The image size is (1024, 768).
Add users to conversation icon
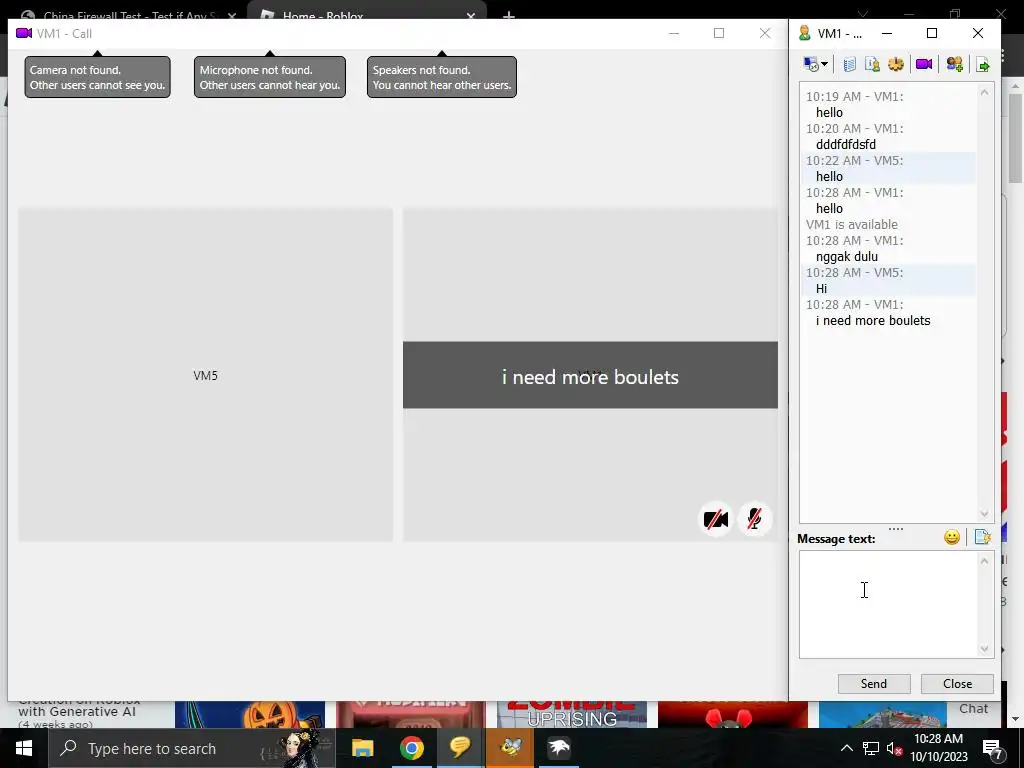click(954, 64)
